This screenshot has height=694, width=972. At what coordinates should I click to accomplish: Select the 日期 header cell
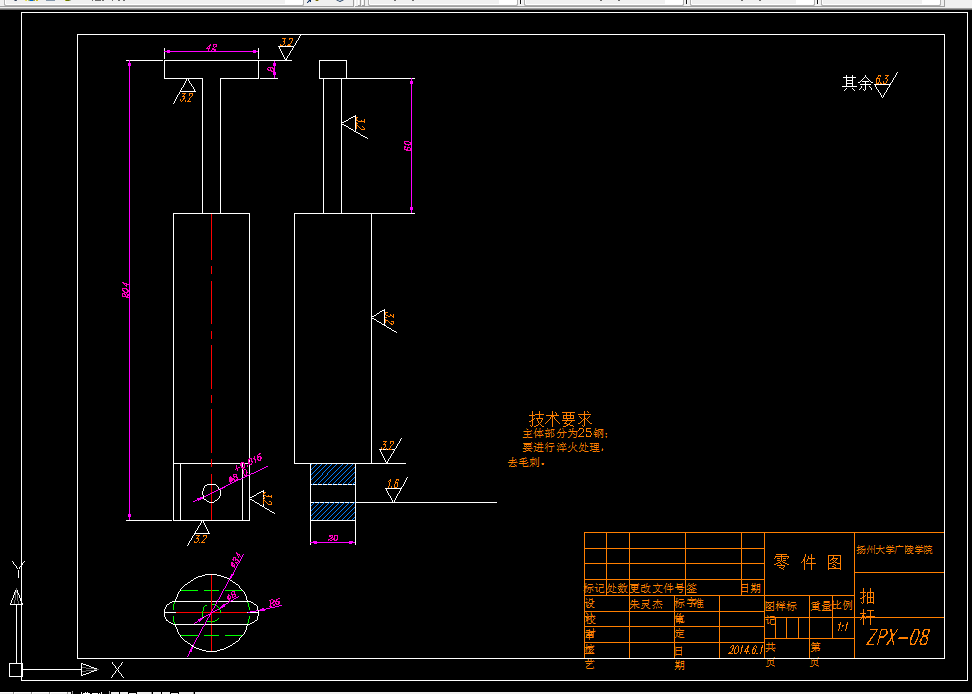pos(751,588)
